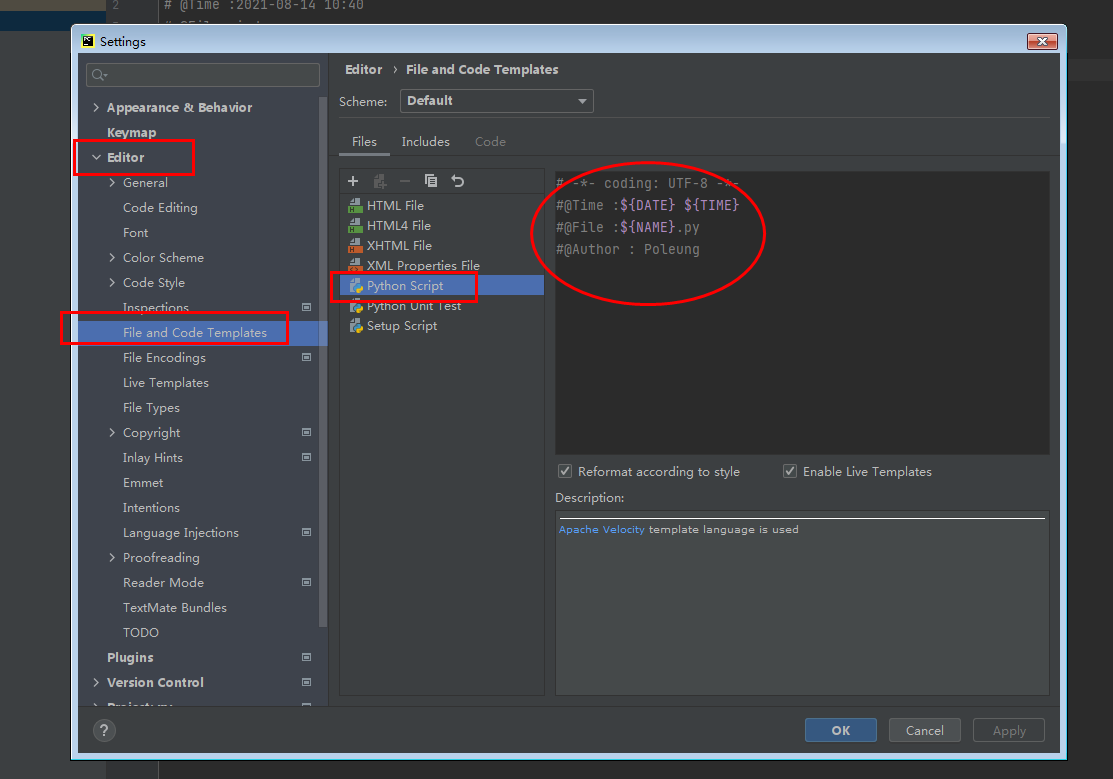Select the XML Properties File template
Screen dimensions: 1113x779
click(x=442, y=266)
